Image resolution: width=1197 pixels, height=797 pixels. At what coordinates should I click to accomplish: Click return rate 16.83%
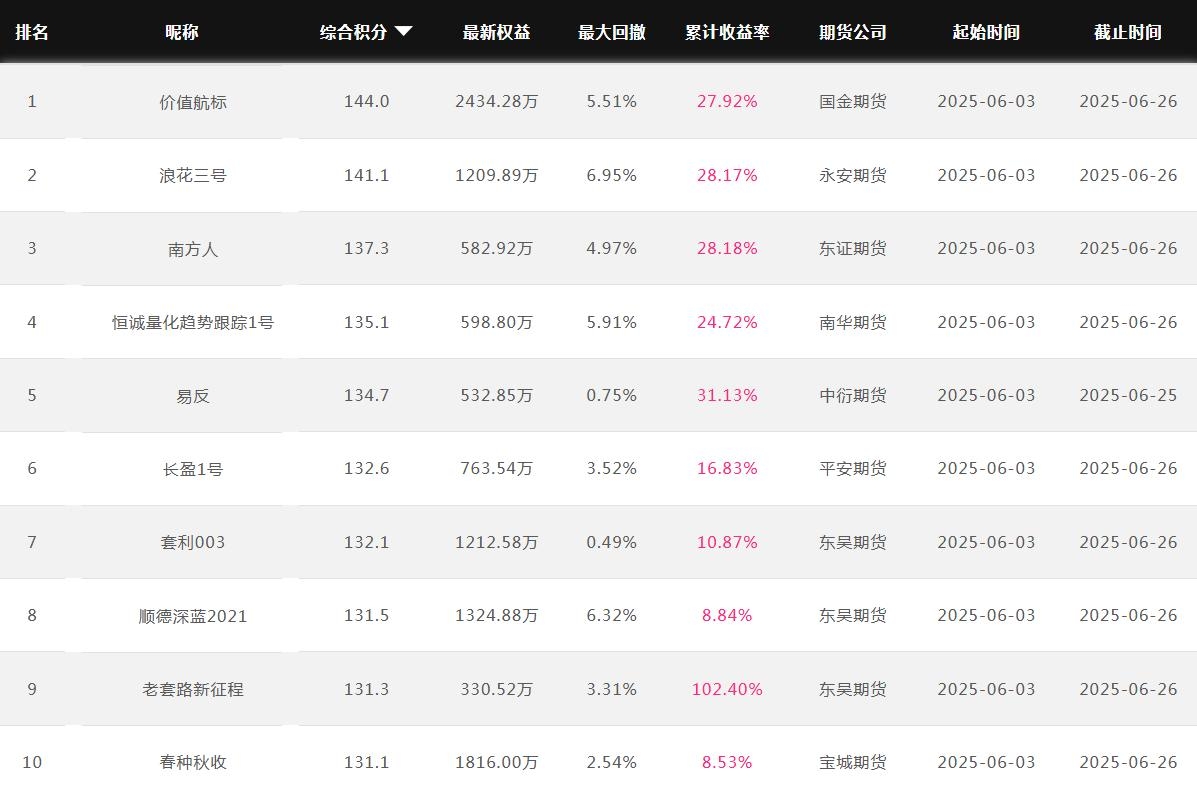[x=727, y=469]
